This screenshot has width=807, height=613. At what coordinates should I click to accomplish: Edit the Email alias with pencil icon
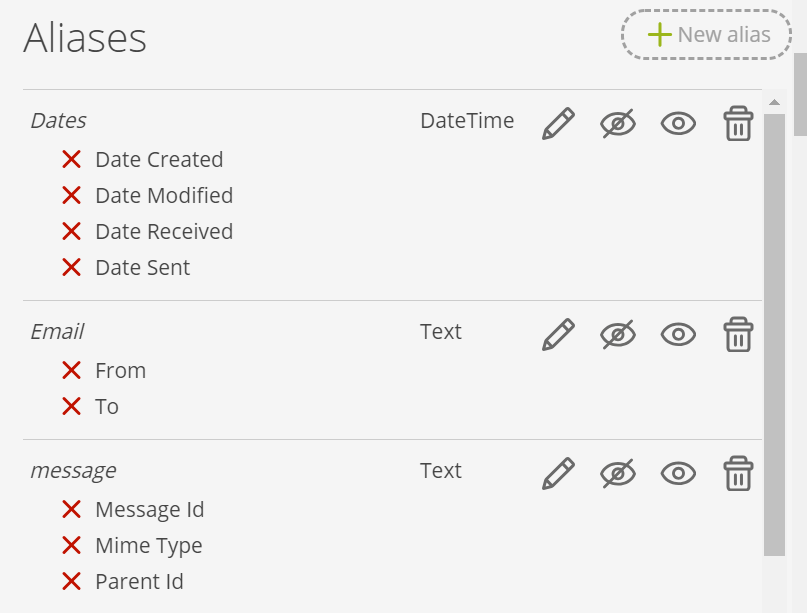[558, 335]
